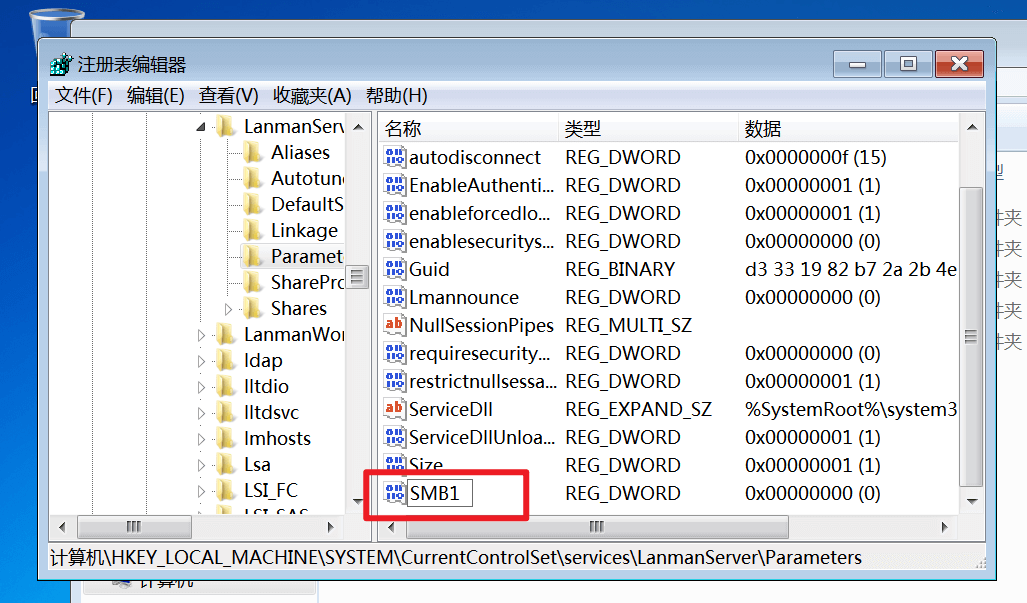
Task: Select the Linkage folder icon
Action: pos(253,230)
